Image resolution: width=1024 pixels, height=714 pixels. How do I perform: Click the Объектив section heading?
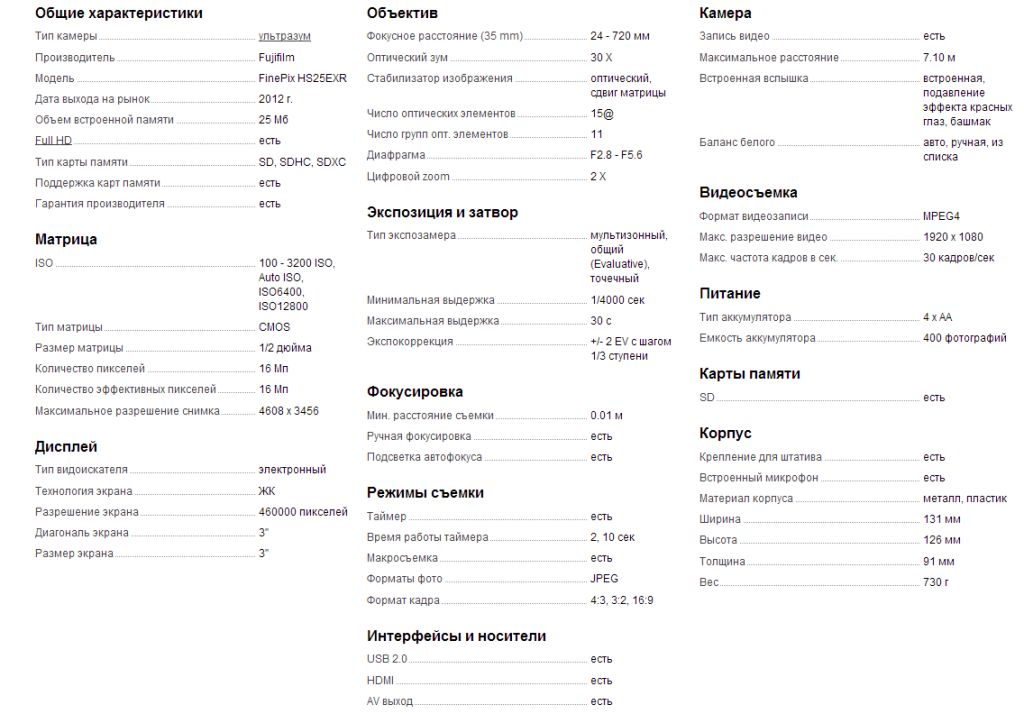pos(402,13)
